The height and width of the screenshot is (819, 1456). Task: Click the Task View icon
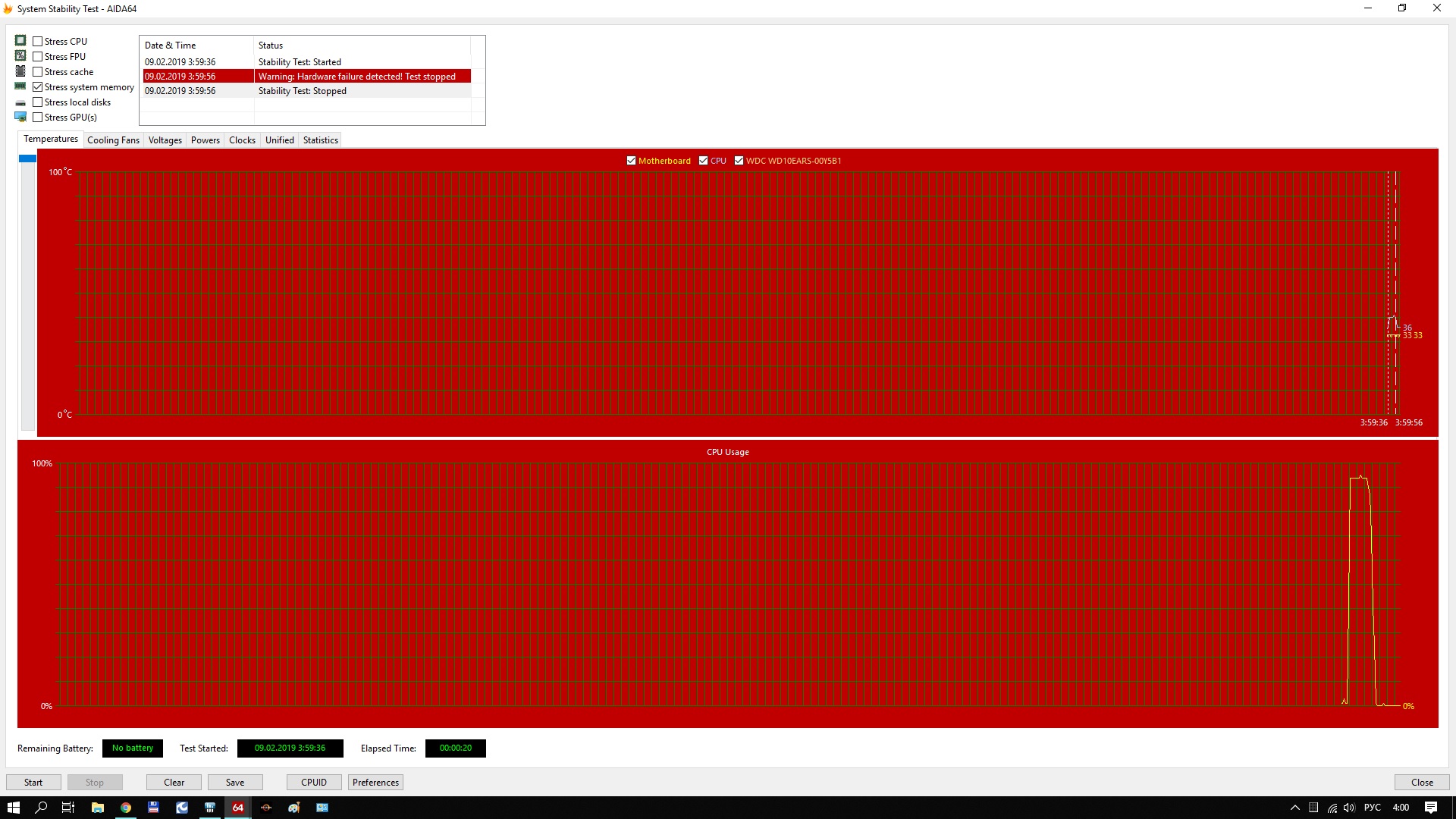[x=68, y=808]
